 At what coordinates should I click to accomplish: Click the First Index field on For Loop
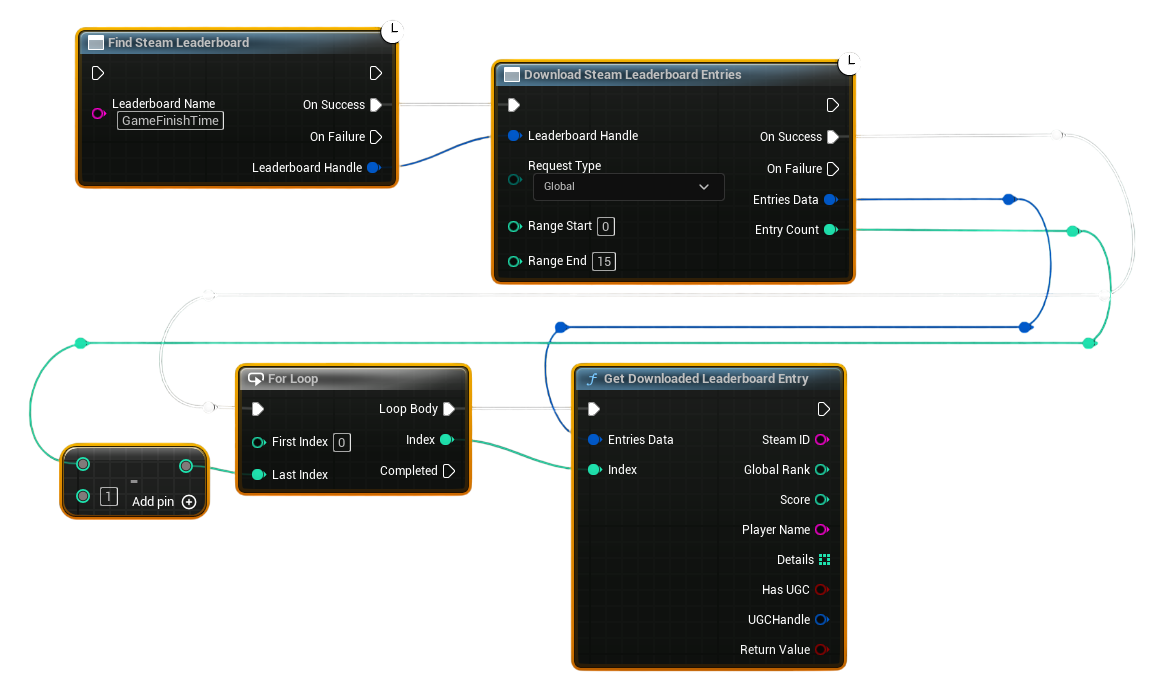point(340,442)
